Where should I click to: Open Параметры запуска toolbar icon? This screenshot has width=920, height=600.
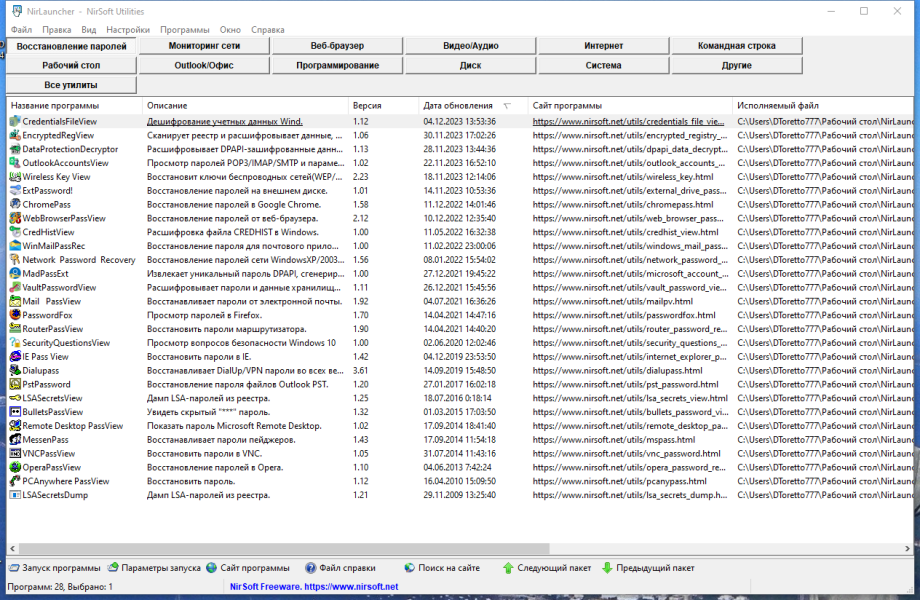point(113,568)
